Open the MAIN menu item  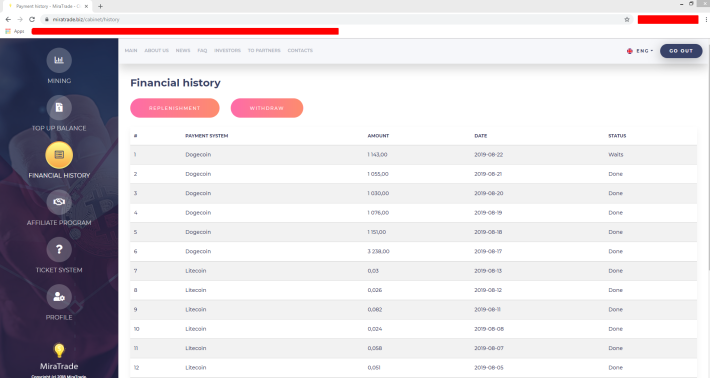click(x=131, y=51)
